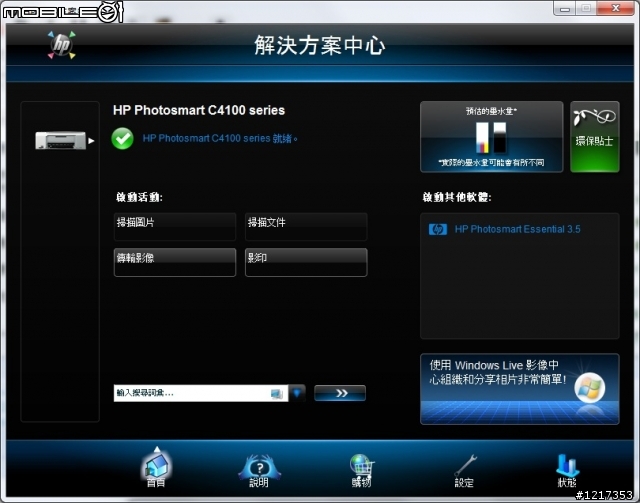
Task: Click the HP Photosmart C4100 series heading
Action: pos(199,110)
